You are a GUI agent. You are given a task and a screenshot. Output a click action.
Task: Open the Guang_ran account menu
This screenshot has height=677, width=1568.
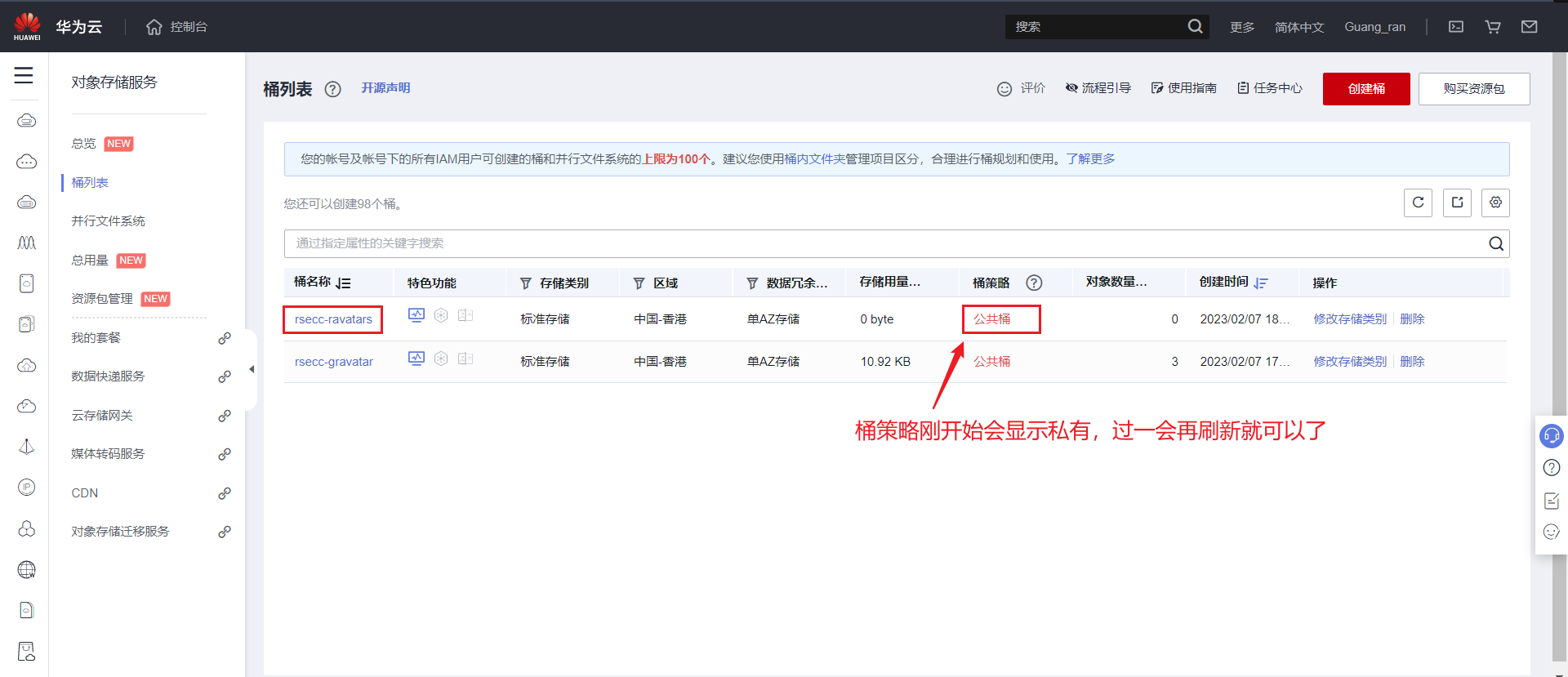click(x=1375, y=27)
